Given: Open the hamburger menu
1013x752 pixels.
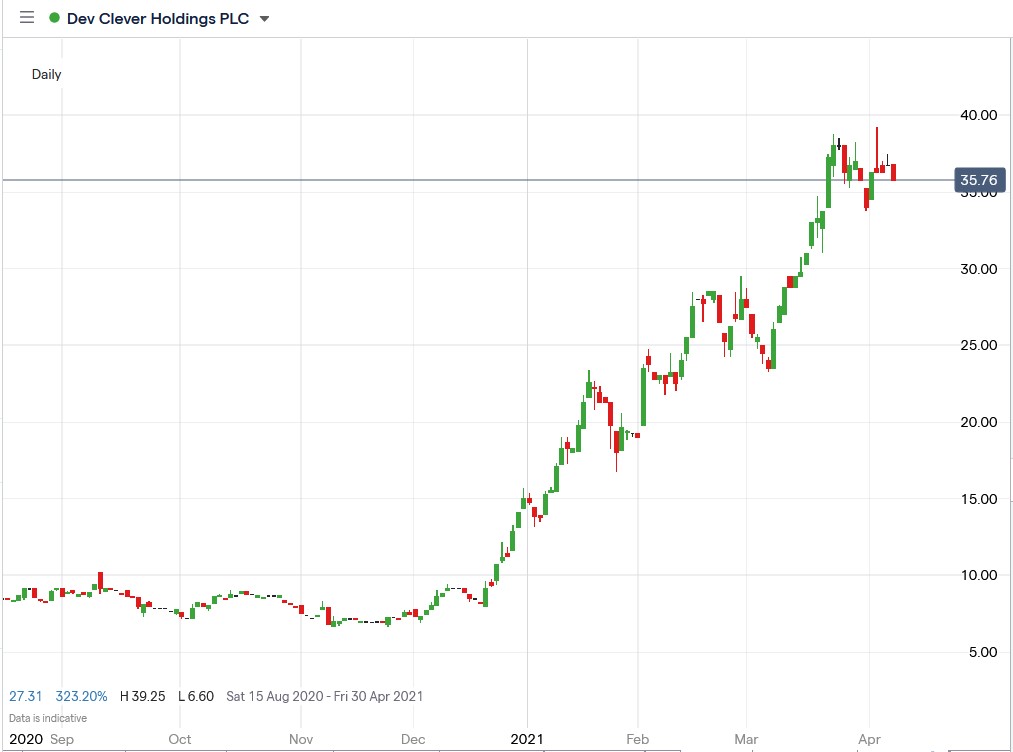Looking at the screenshot, I should (25, 18).
